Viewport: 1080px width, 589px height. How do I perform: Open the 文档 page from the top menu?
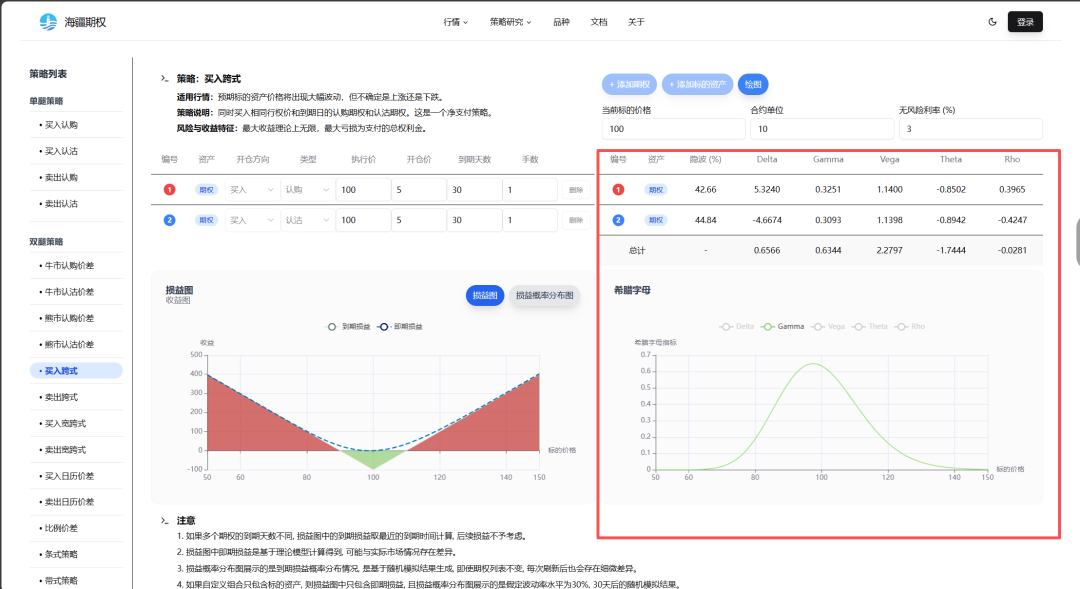coord(599,22)
